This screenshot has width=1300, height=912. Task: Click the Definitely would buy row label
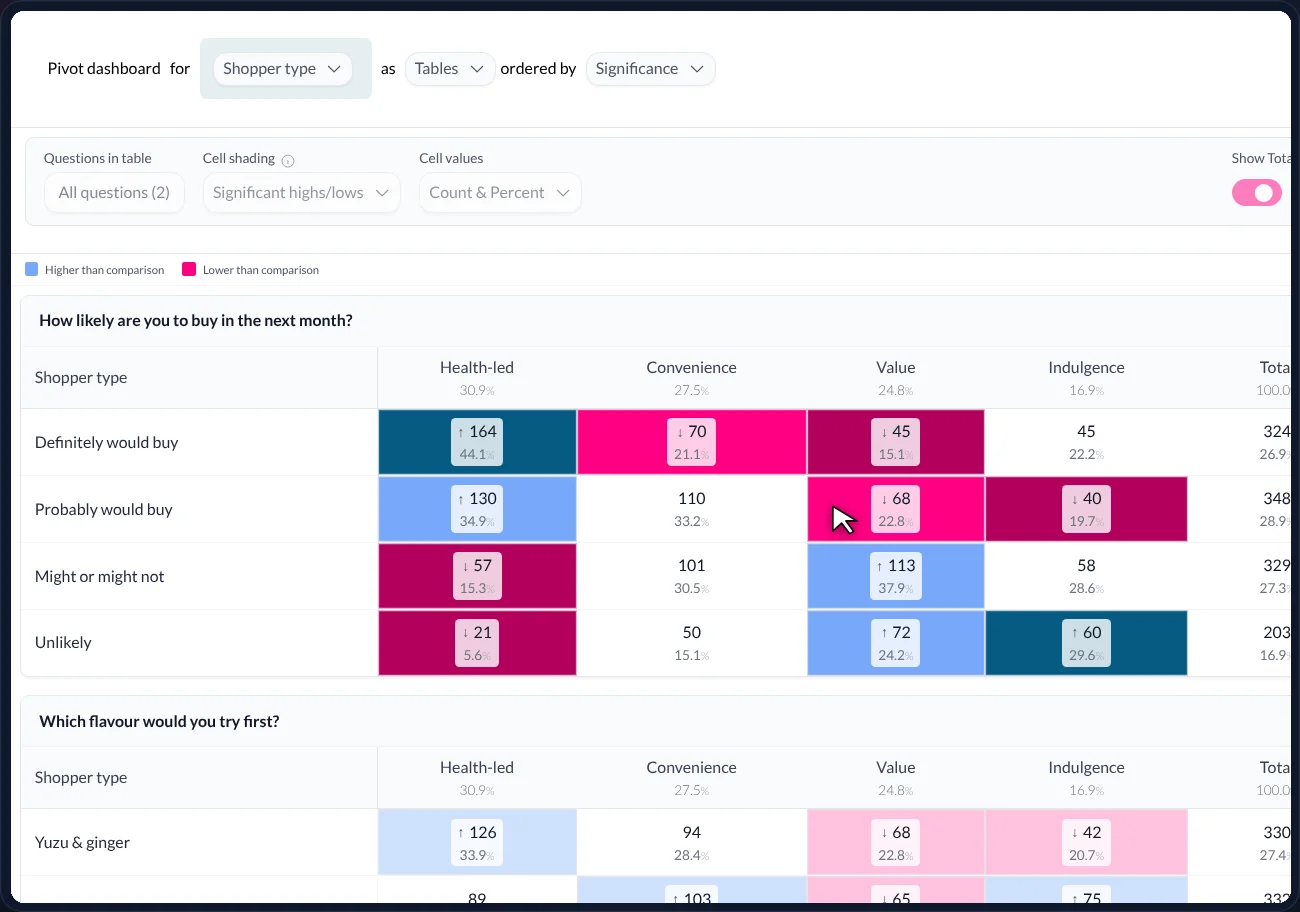tap(106, 442)
